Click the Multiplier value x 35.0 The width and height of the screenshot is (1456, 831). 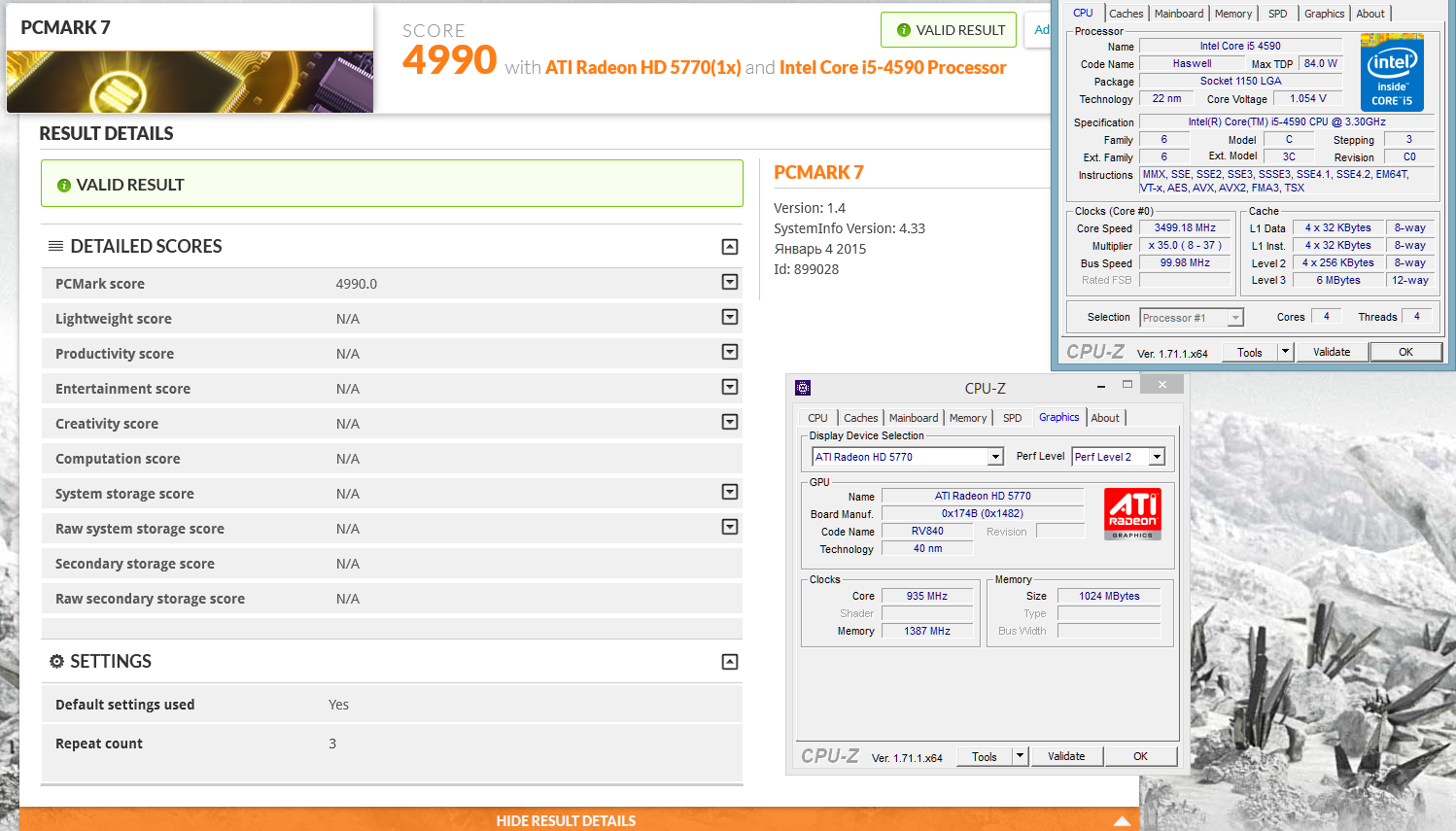1185,245
